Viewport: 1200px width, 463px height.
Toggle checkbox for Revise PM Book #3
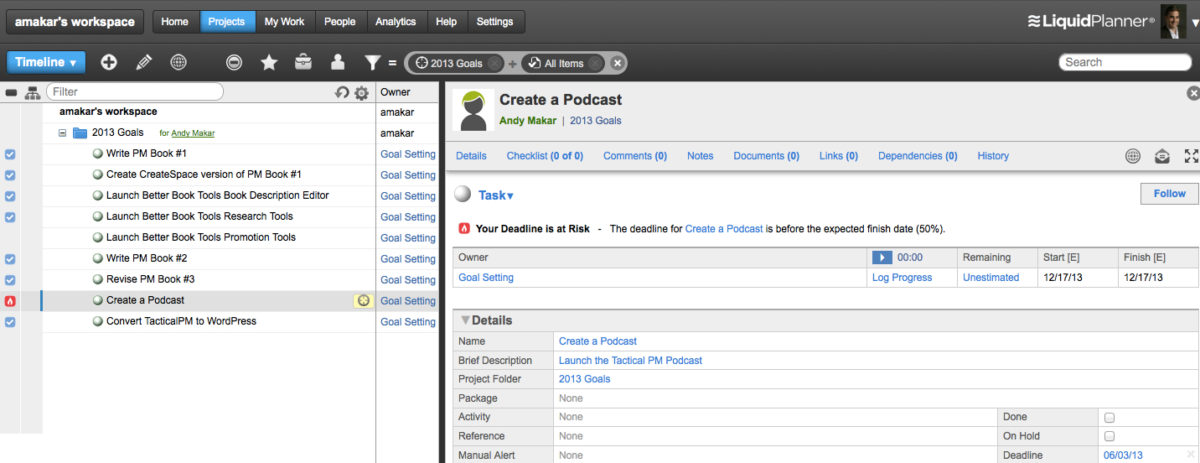pyautogui.click(x=10, y=280)
